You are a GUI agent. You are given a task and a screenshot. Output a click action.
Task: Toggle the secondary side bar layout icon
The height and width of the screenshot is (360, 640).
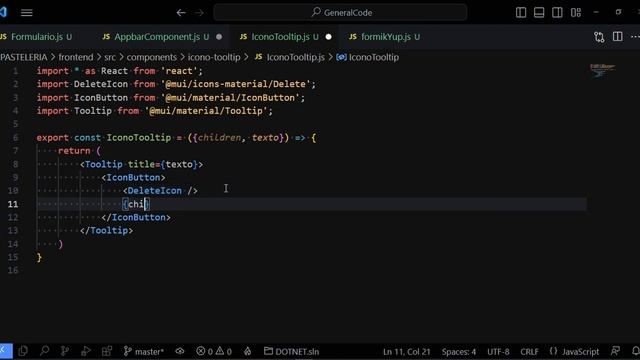pos(557,13)
